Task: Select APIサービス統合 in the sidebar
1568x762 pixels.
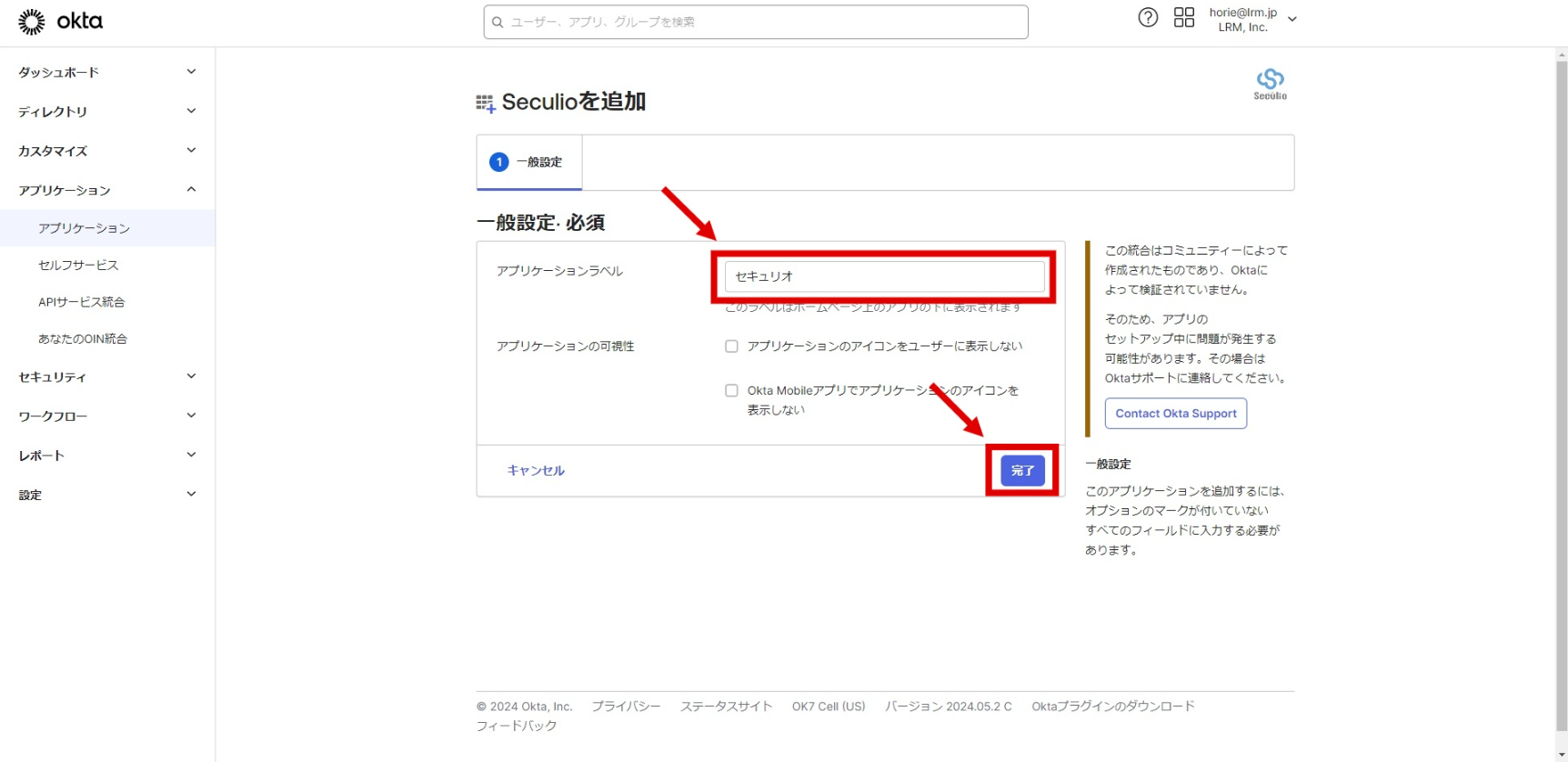Action: pyautogui.click(x=81, y=302)
